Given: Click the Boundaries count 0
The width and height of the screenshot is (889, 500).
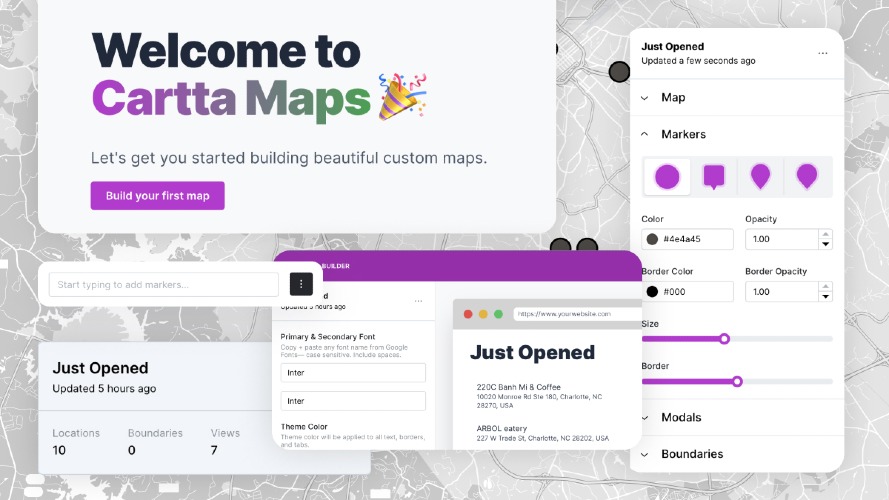Looking at the screenshot, I should click(x=132, y=450).
